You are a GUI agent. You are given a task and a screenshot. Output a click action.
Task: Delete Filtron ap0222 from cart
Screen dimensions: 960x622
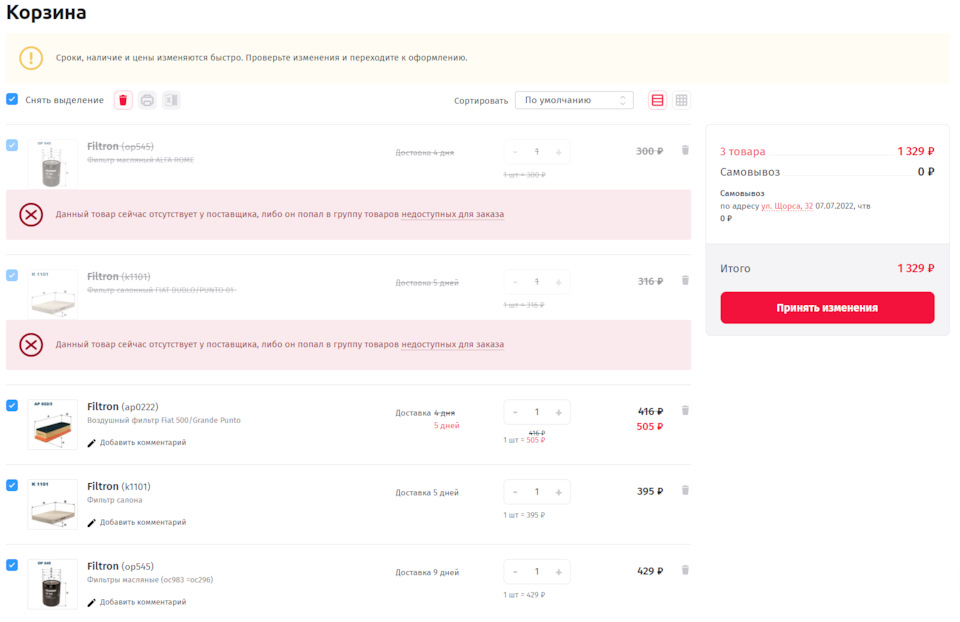pos(685,411)
